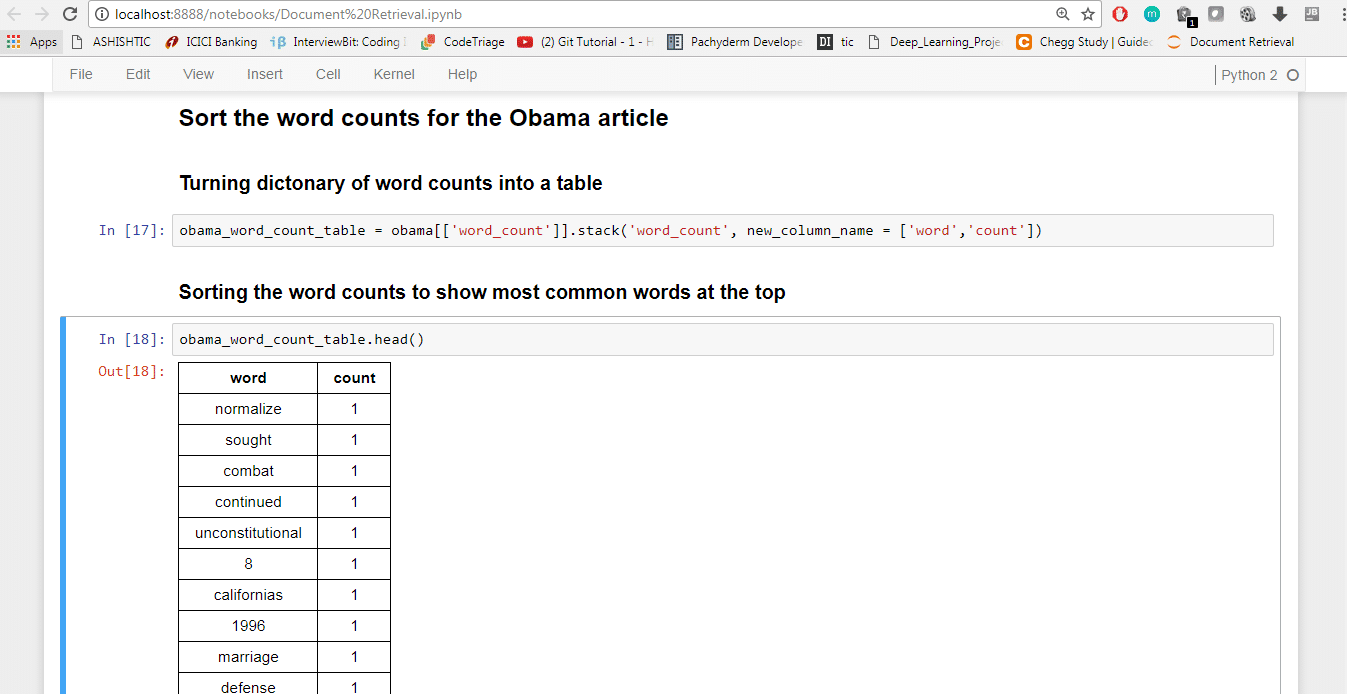Click the Jupyter kernel idle indicator circle
The height and width of the screenshot is (694, 1347).
point(1293,75)
